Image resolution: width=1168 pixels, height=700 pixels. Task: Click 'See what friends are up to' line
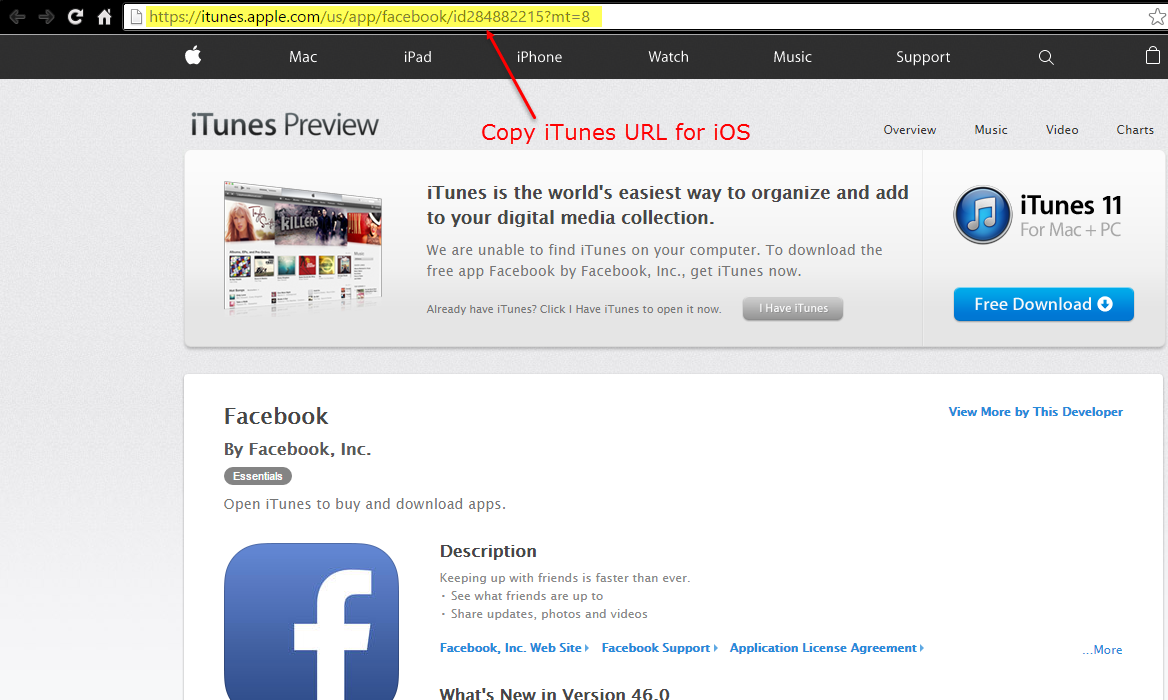(x=527, y=596)
